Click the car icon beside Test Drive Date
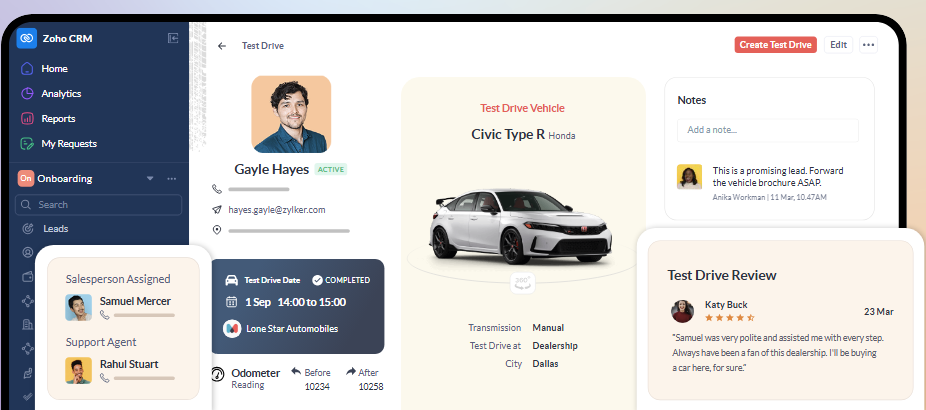This screenshot has height=410, width=926. [x=232, y=280]
